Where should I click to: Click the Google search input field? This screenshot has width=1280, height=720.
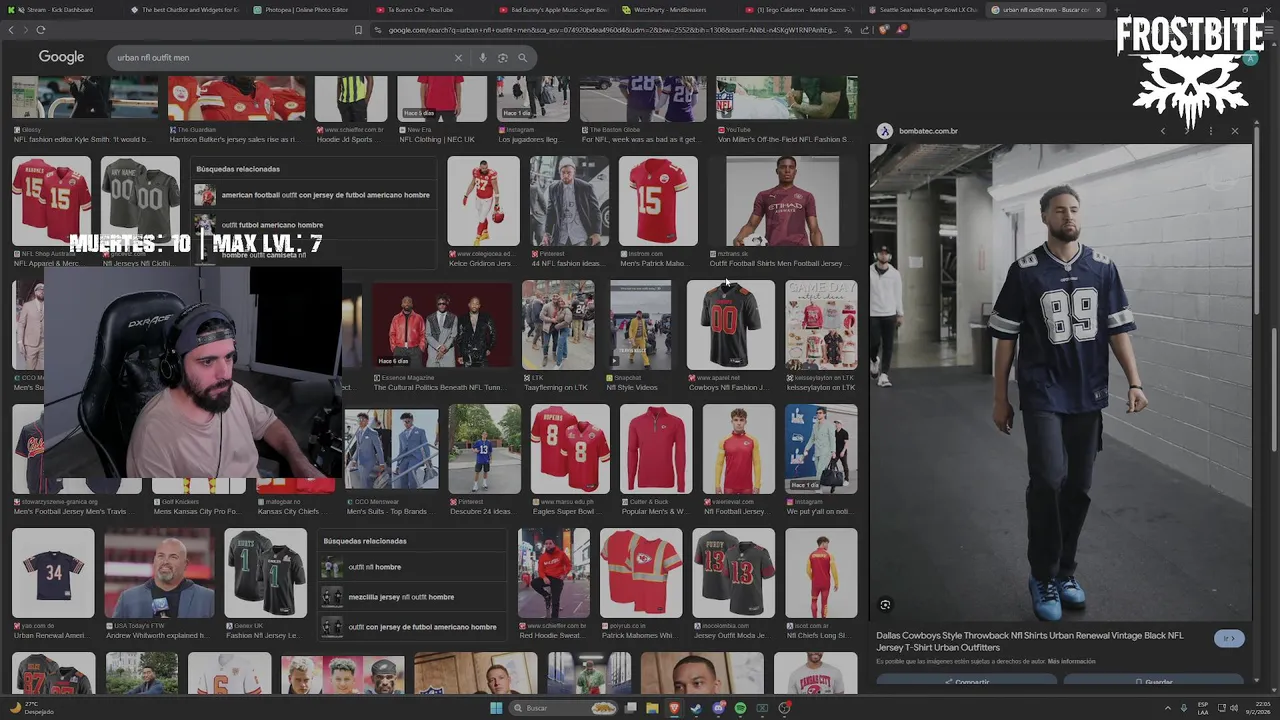click(x=280, y=58)
